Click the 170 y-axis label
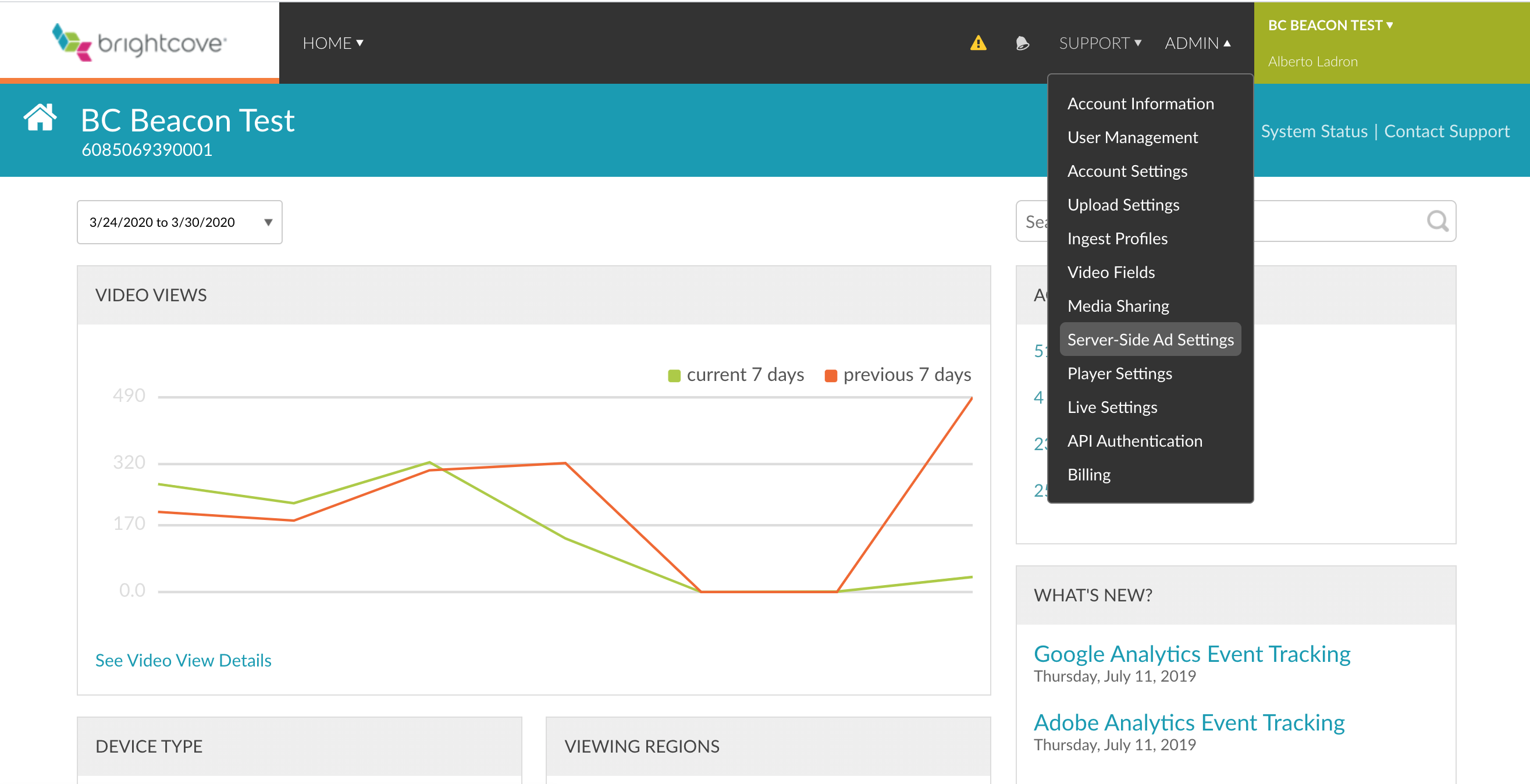This screenshot has height=784, width=1530. (129, 524)
